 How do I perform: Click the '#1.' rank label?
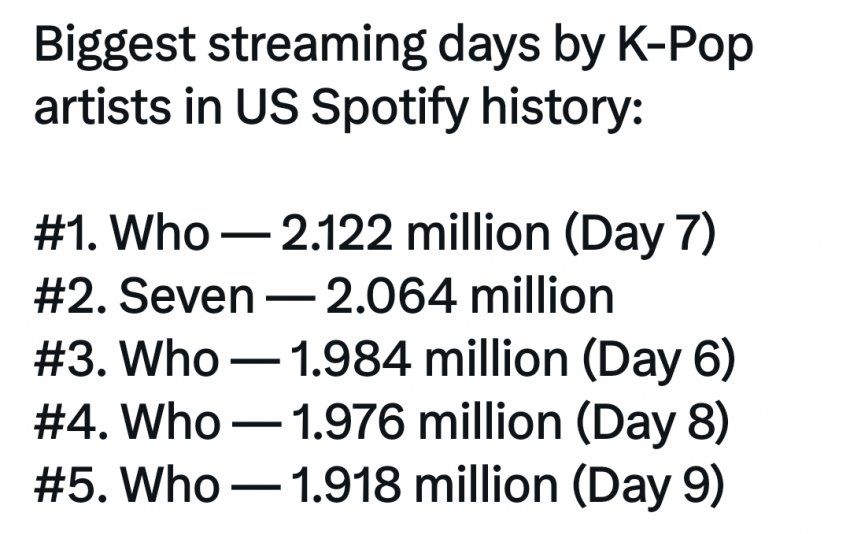pos(66,234)
